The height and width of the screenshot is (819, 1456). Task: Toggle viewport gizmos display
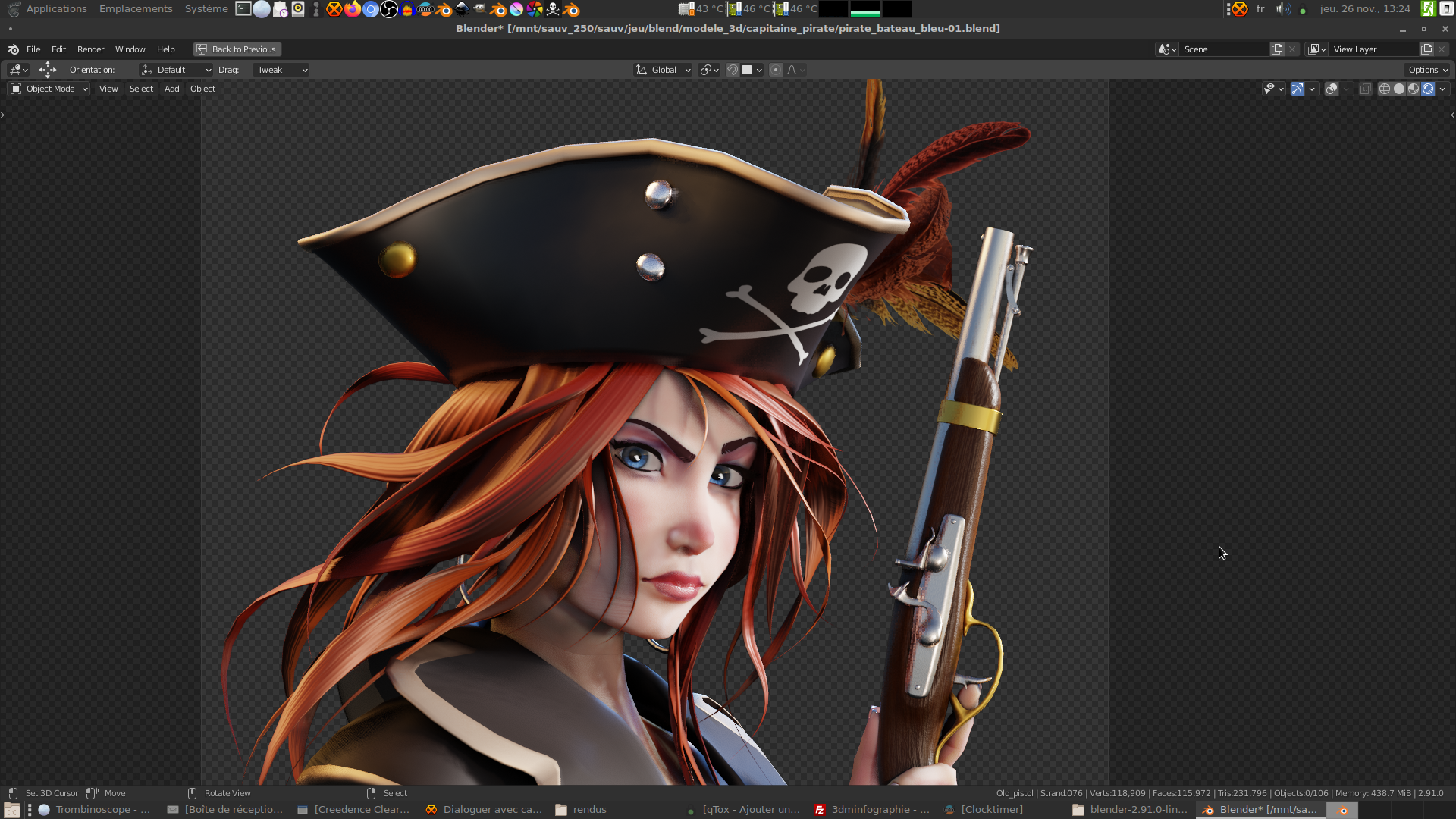[x=1298, y=89]
